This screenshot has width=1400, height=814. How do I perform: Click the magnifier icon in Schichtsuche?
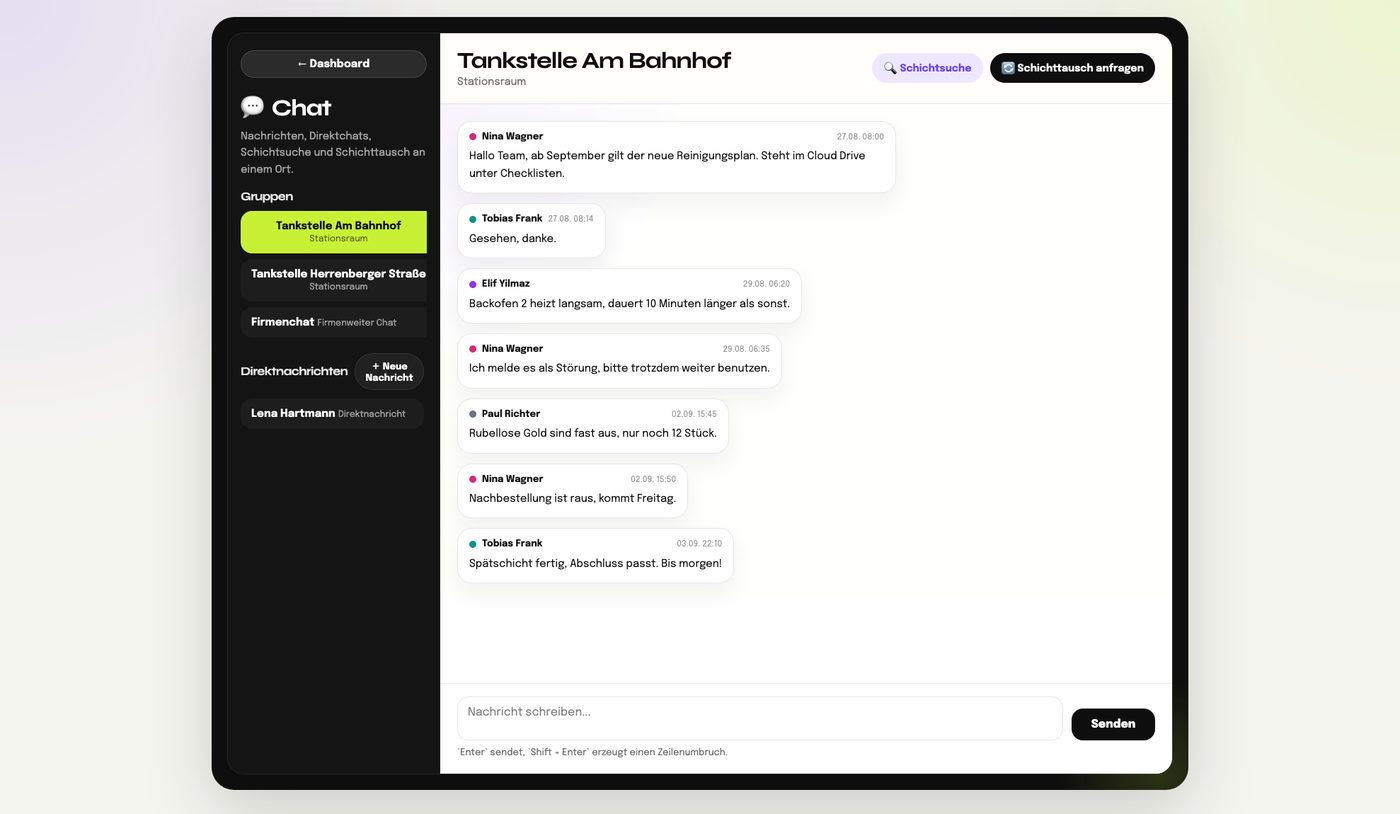890,68
